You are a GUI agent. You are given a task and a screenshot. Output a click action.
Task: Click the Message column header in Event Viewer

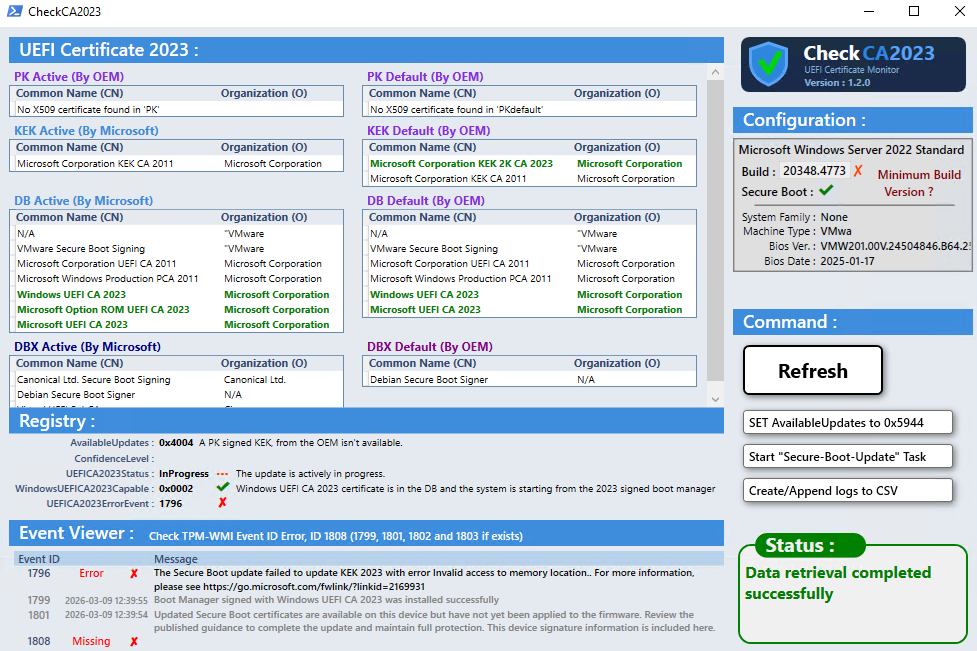tap(176, 559)
